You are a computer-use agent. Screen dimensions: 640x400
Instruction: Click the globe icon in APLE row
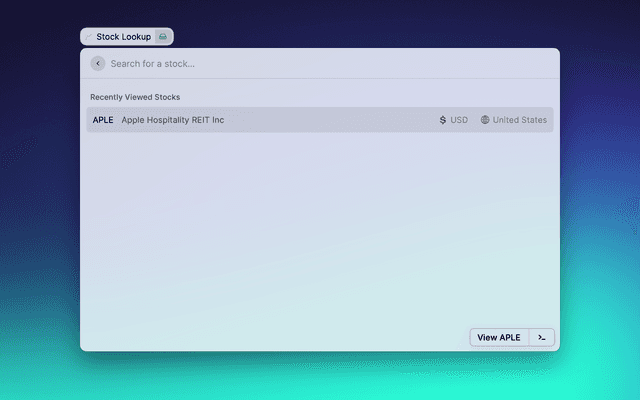click(485, 120)
